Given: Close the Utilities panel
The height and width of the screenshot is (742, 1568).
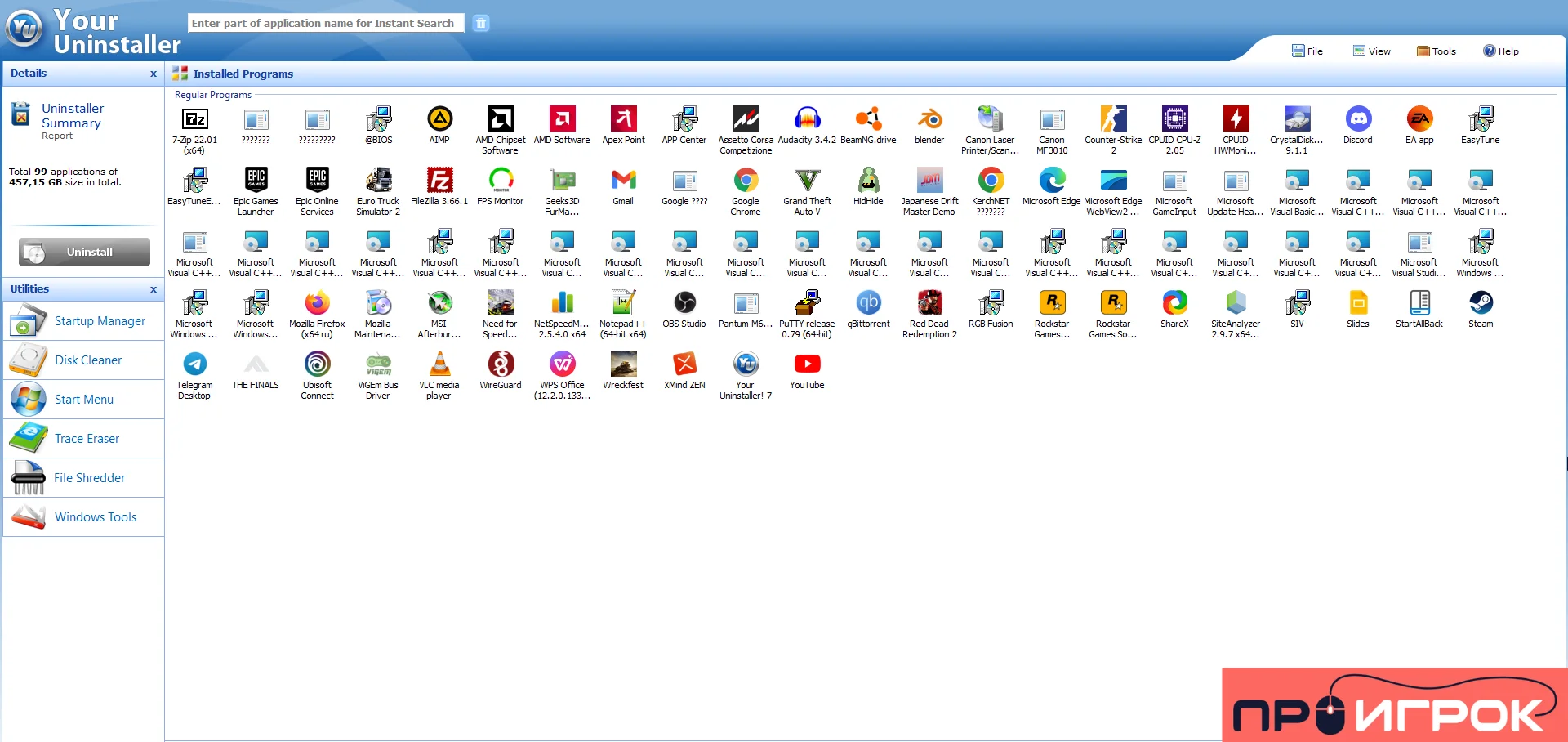Looking at the screenshot, I should (153, 289).
